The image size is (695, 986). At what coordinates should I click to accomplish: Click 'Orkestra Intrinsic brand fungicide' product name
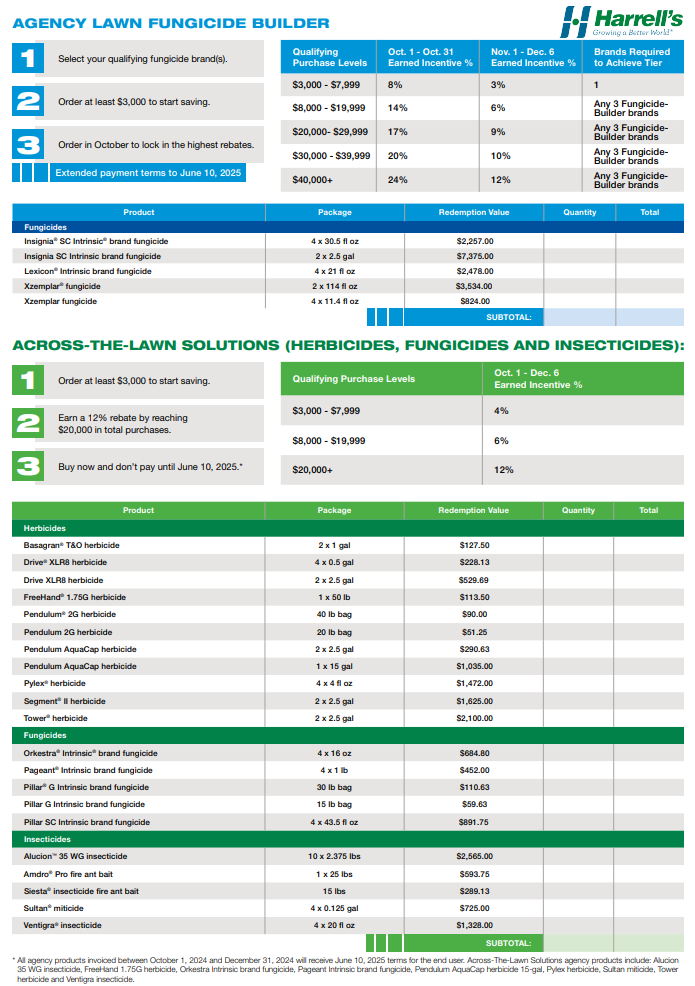(91, 753)
